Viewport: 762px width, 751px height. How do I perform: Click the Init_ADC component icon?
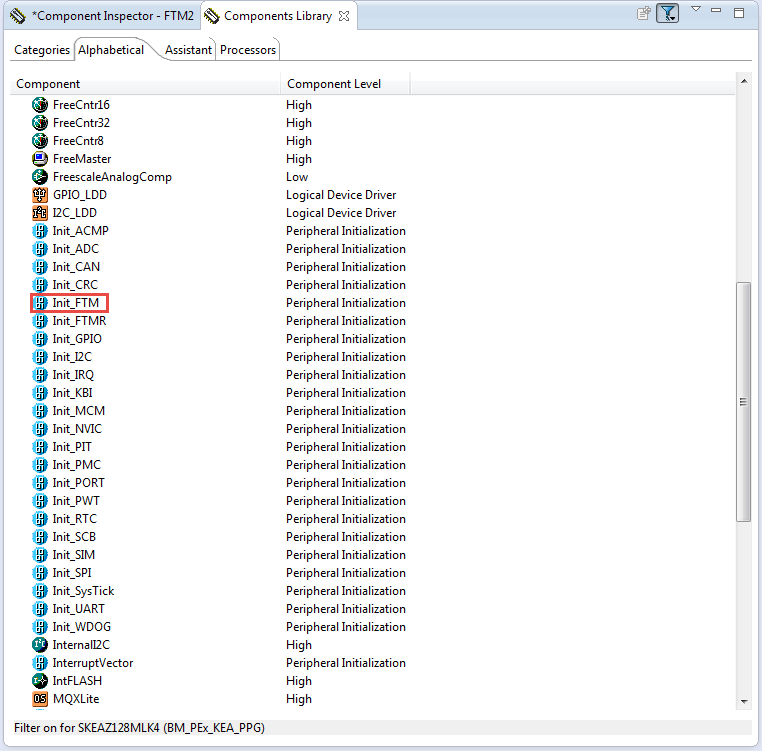coord(40,248)
